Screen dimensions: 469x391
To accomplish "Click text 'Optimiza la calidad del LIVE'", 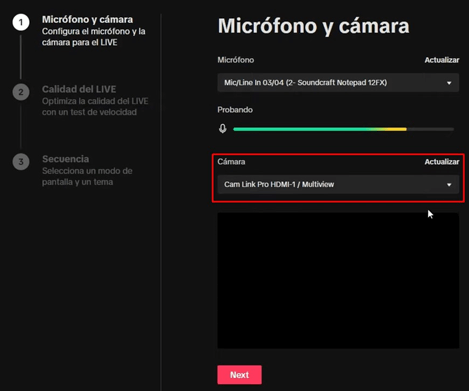I will pos(95,101).
